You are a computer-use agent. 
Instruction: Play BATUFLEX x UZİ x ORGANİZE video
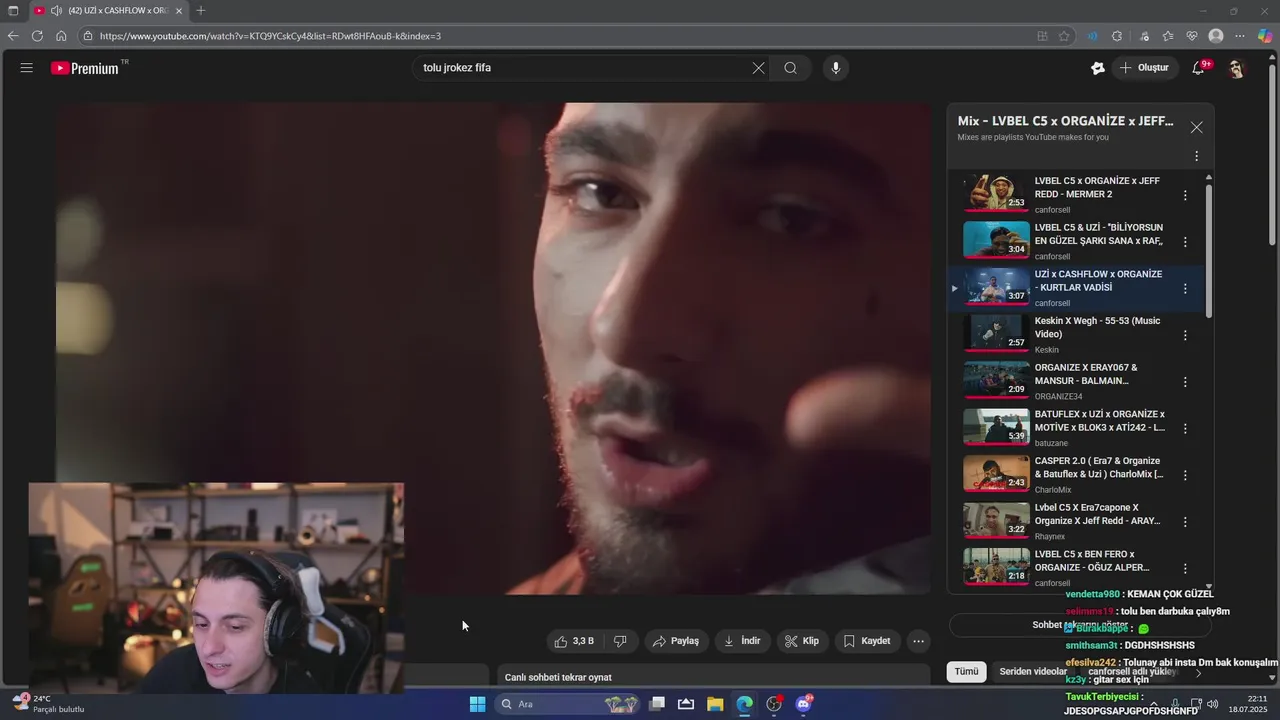coord(1075,428)
